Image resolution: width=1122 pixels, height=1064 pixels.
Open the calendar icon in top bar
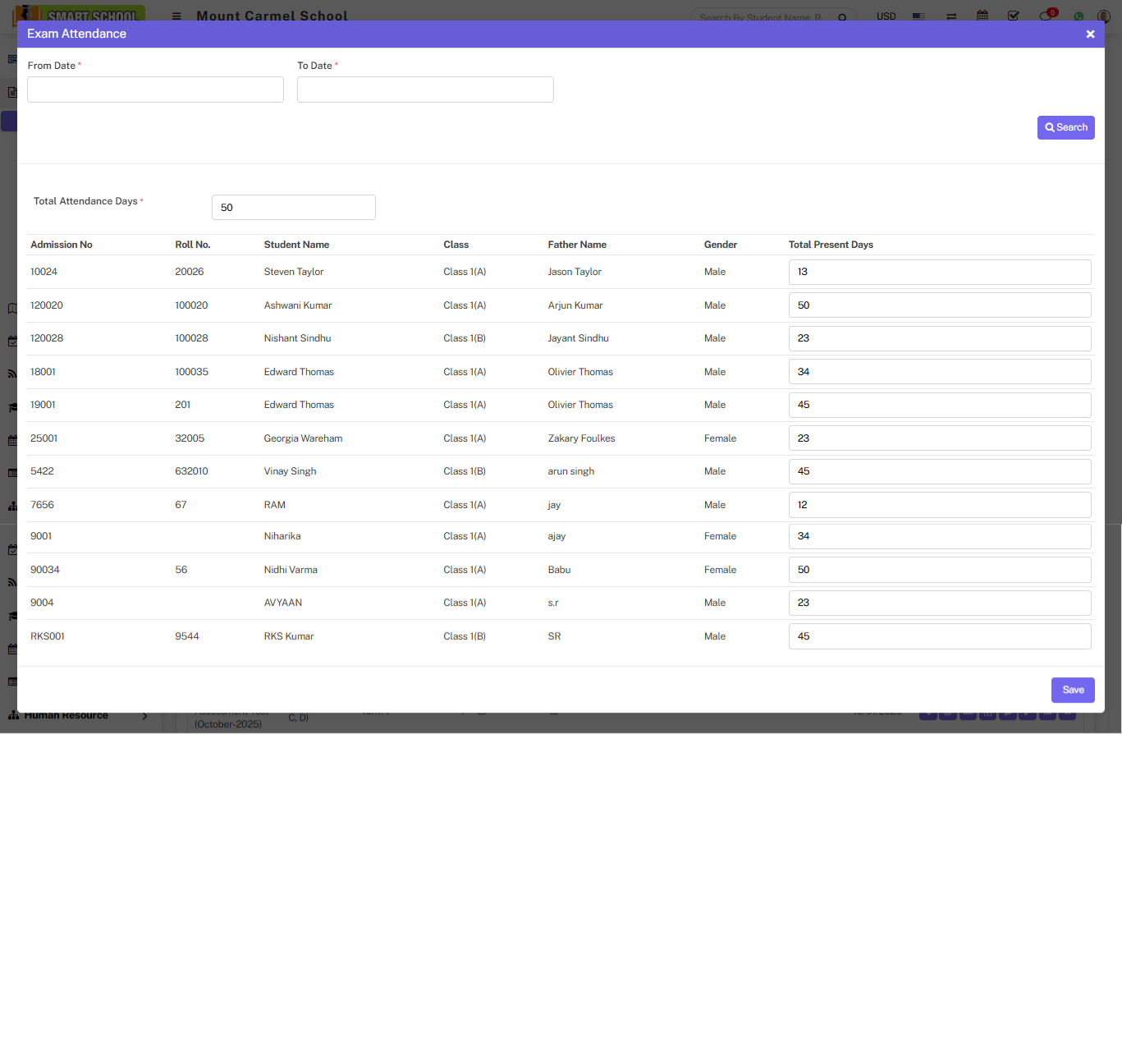pos(982,16)
